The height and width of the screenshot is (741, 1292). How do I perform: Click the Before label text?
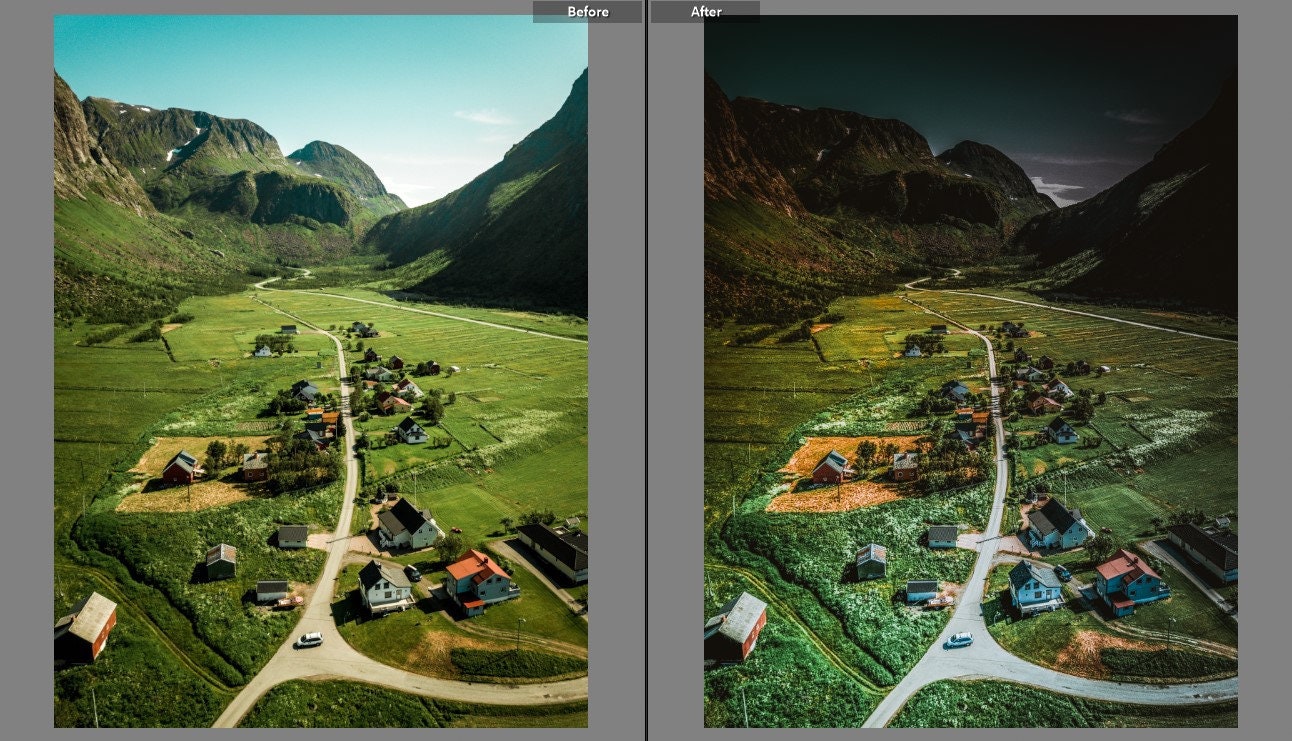[x=589, y=11]
